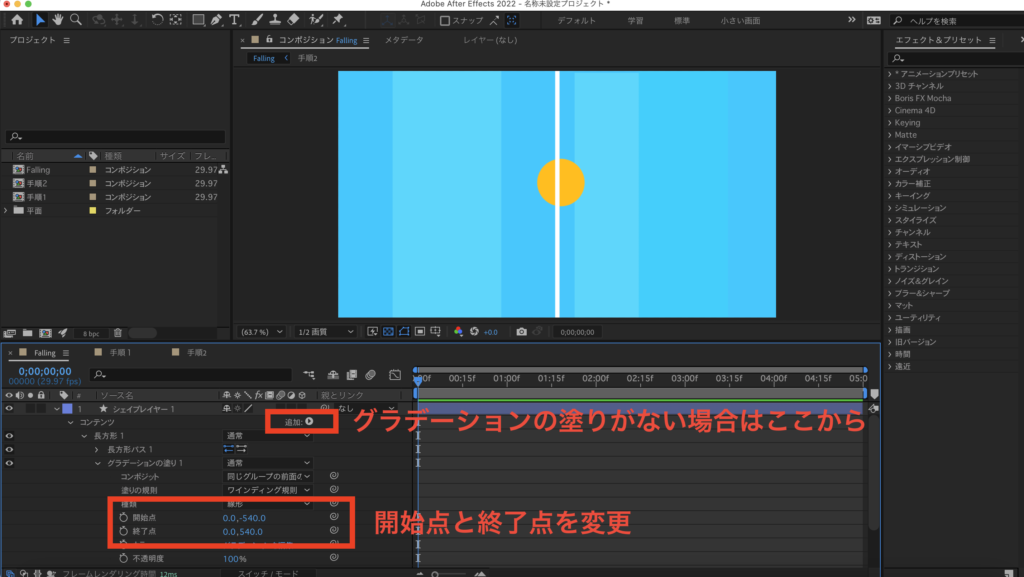Switch to the 学習 workspace
This screenshot has width=1024, height=577.
pos(635,20)
